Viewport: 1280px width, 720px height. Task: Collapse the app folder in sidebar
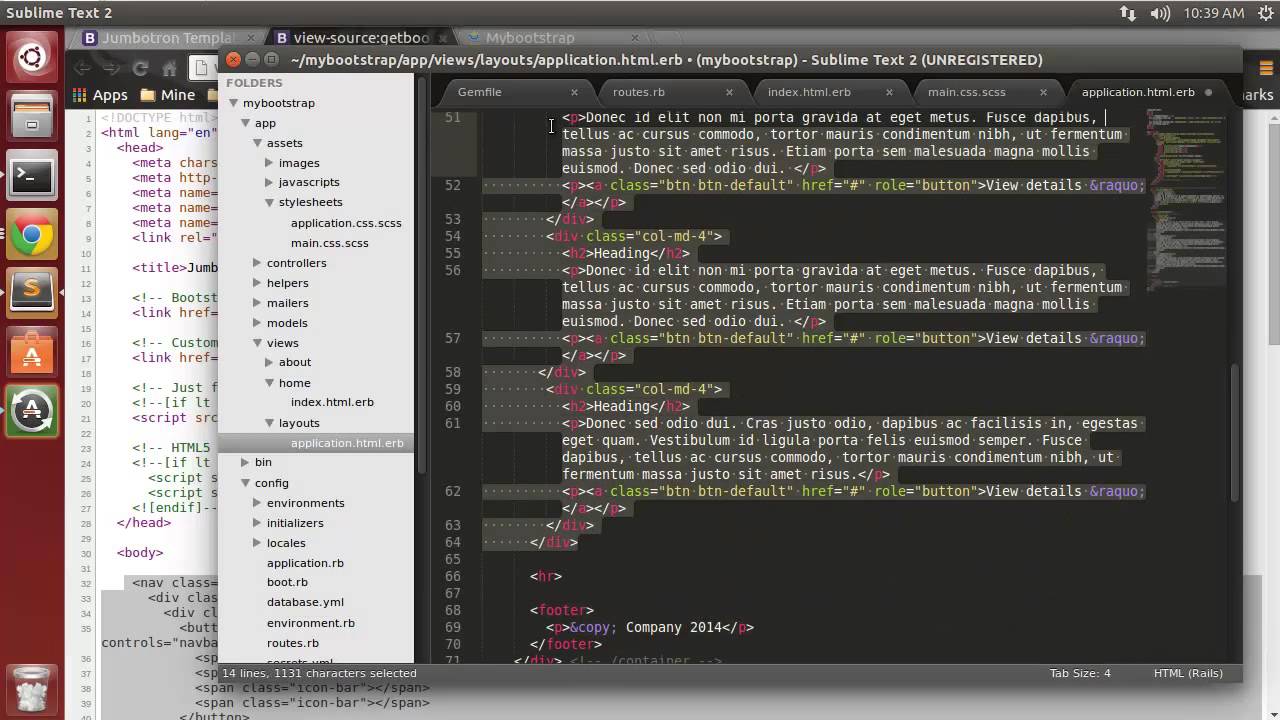coord(246,123)
